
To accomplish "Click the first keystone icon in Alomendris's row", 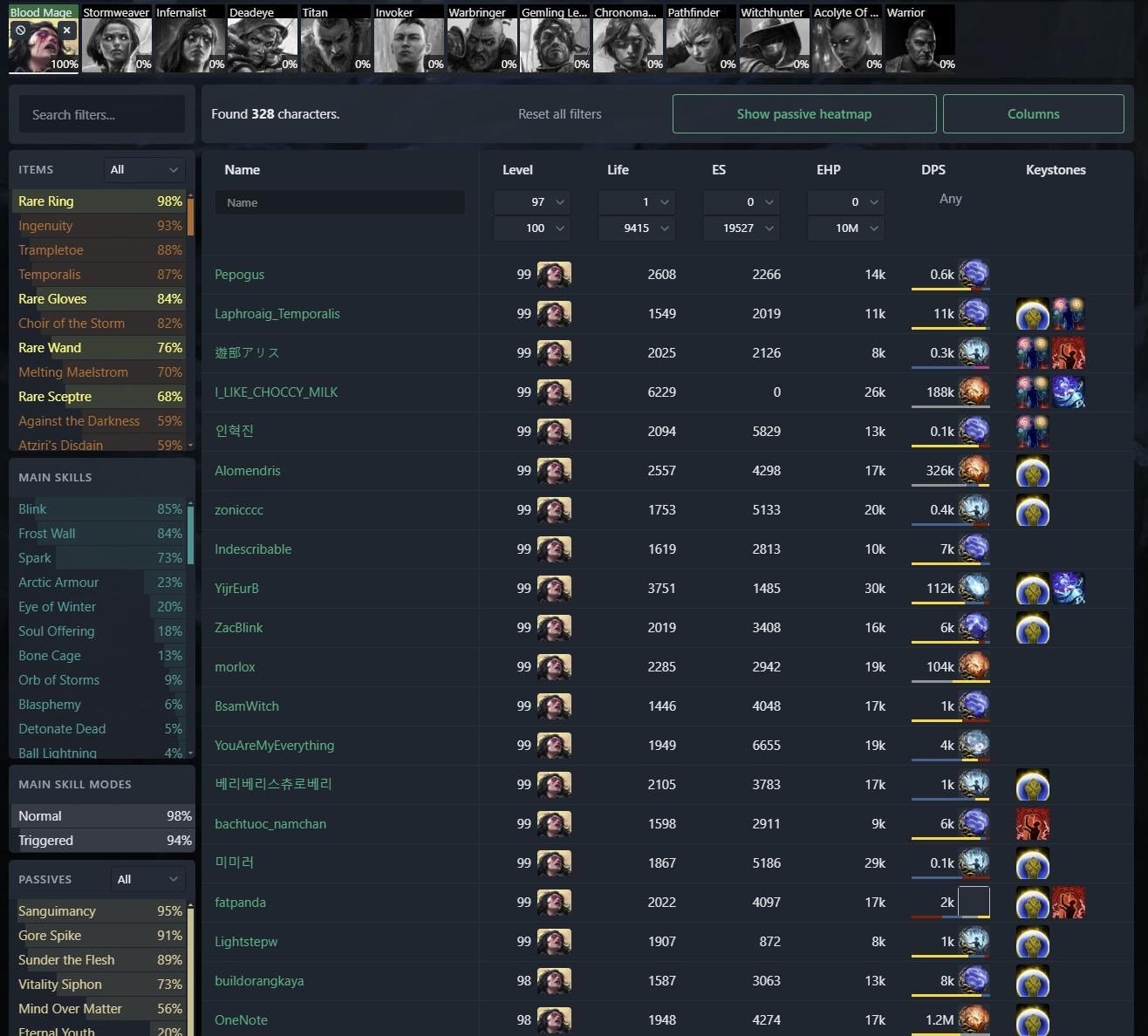I will pos(1032,471).
